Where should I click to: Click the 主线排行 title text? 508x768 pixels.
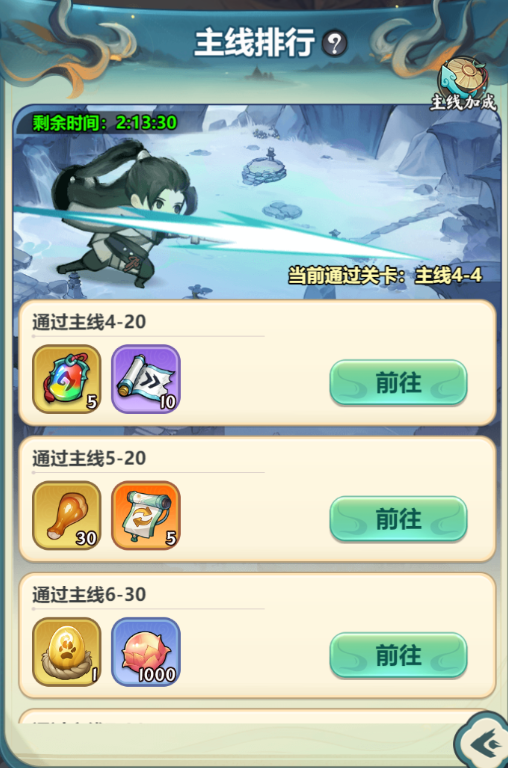(x=255, y=43)
